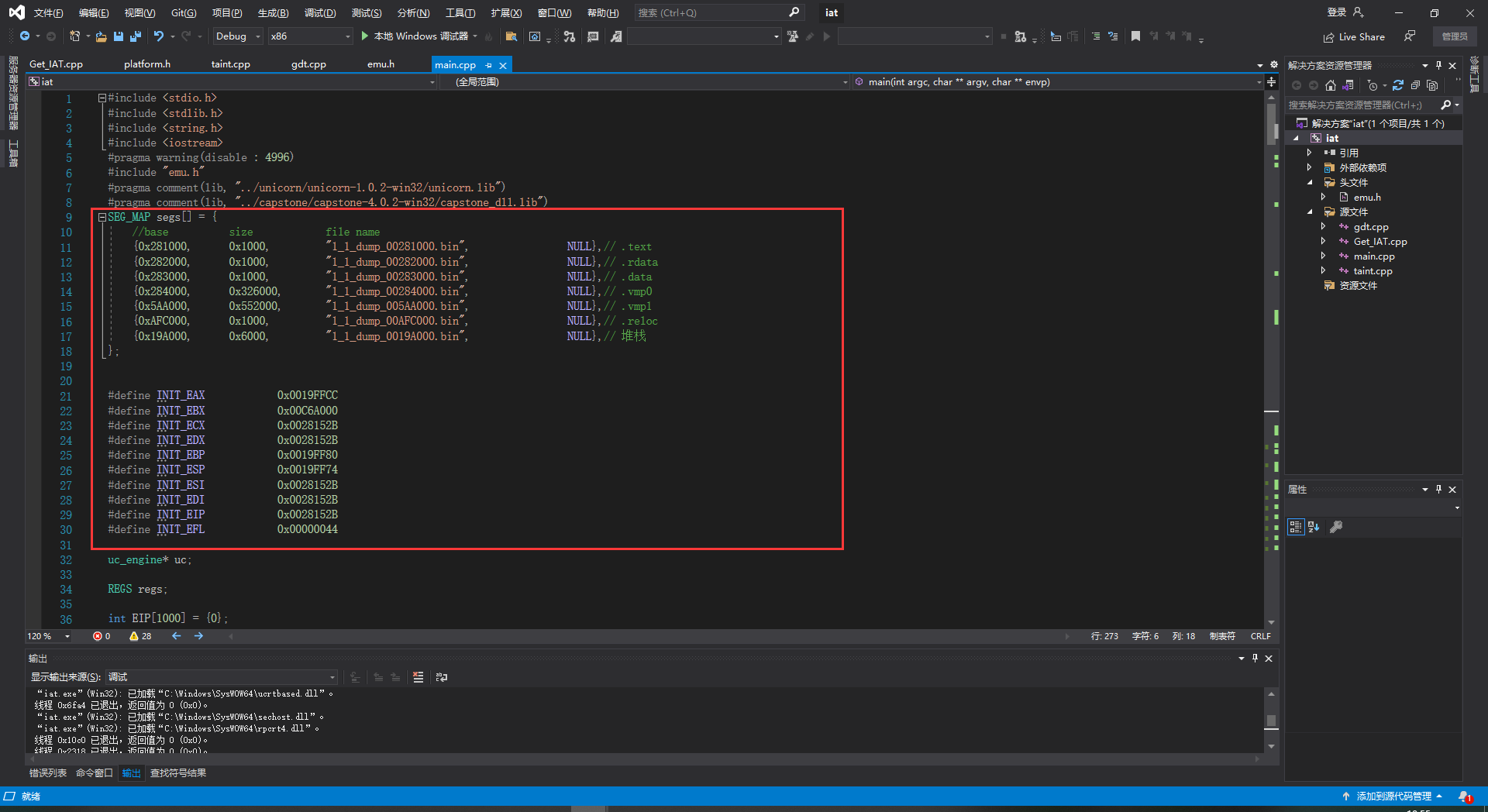Click the Home icon in Solution Explorer
The width and height of the screenshot is (1488, 812).
click(1331, 85)
